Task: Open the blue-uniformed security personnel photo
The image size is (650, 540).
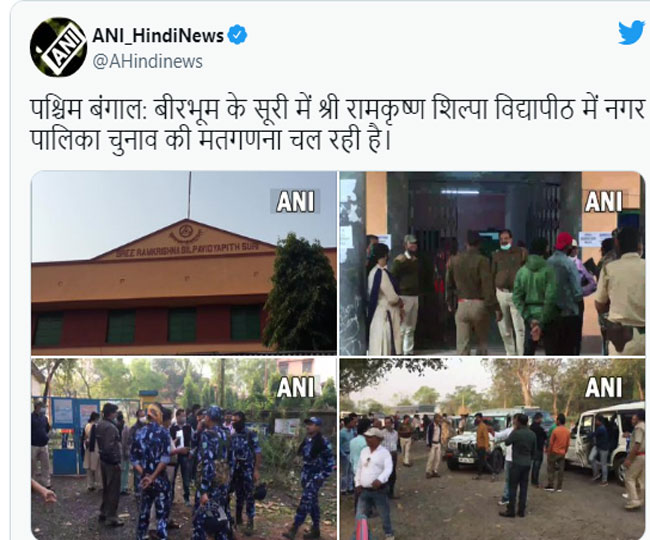Action: click(184, 449)
